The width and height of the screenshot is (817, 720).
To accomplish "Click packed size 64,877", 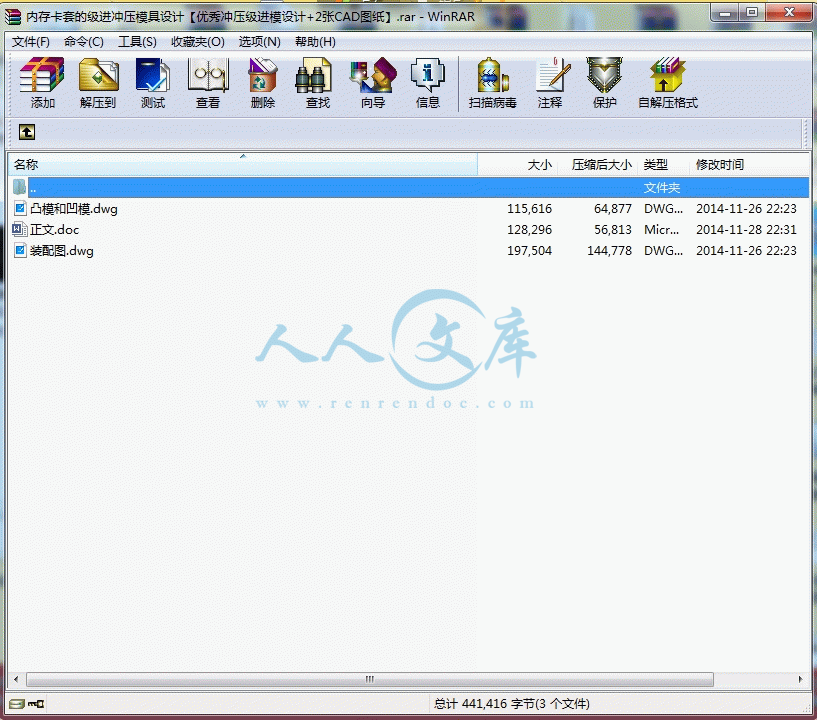I will coord(613,209).
